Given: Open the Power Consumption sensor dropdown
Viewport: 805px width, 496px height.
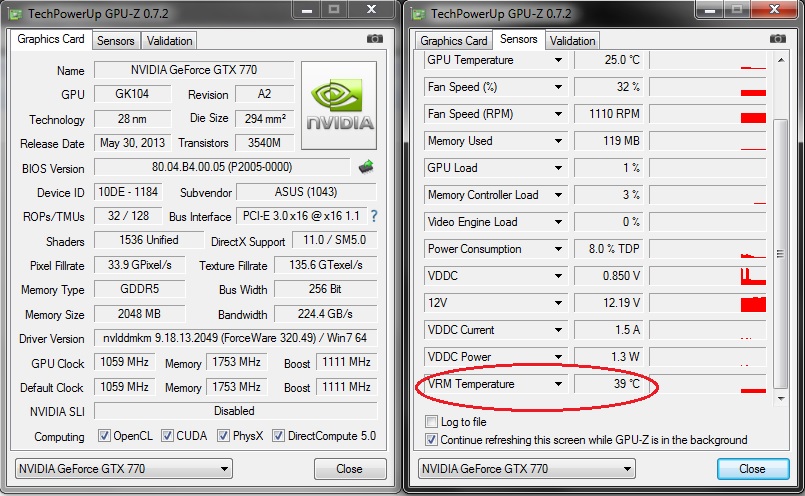Looking at the screenshot, I should click(x=558, y=249).
